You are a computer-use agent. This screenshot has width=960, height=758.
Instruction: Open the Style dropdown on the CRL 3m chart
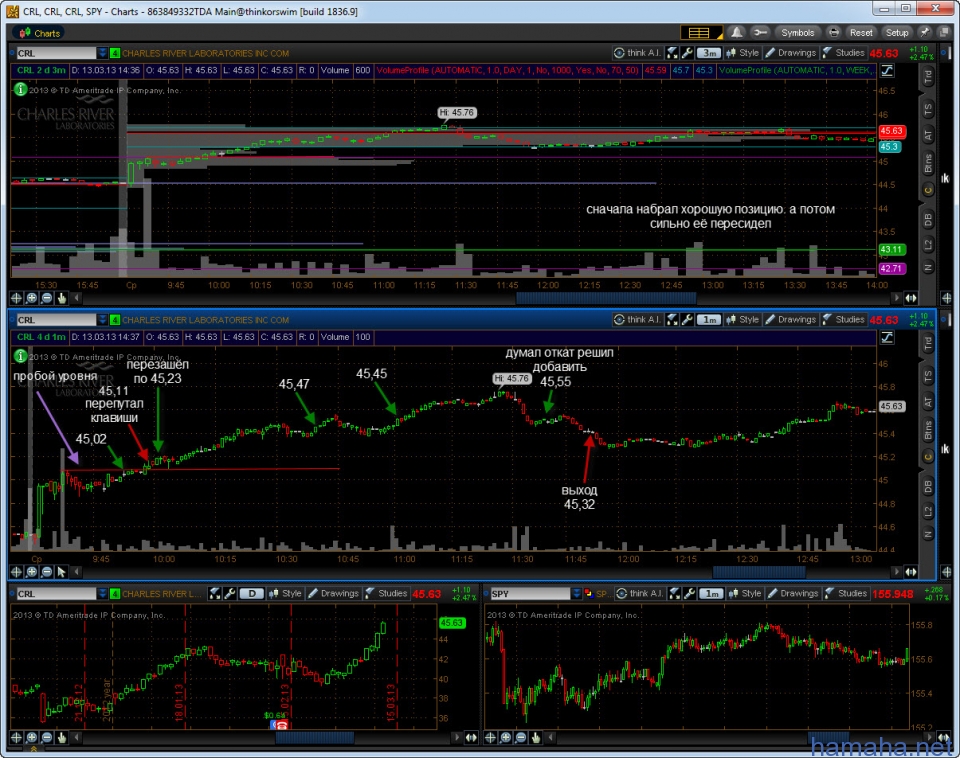point(743,53)
